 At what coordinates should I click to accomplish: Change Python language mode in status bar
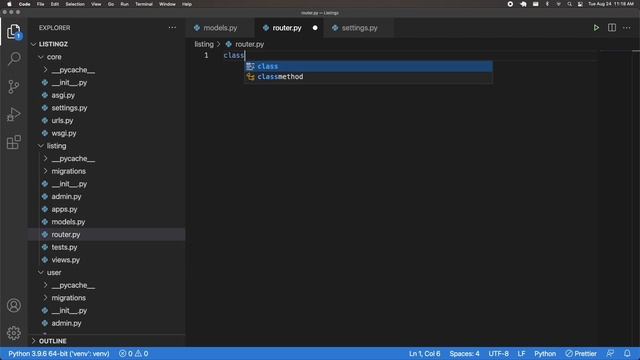545,353
